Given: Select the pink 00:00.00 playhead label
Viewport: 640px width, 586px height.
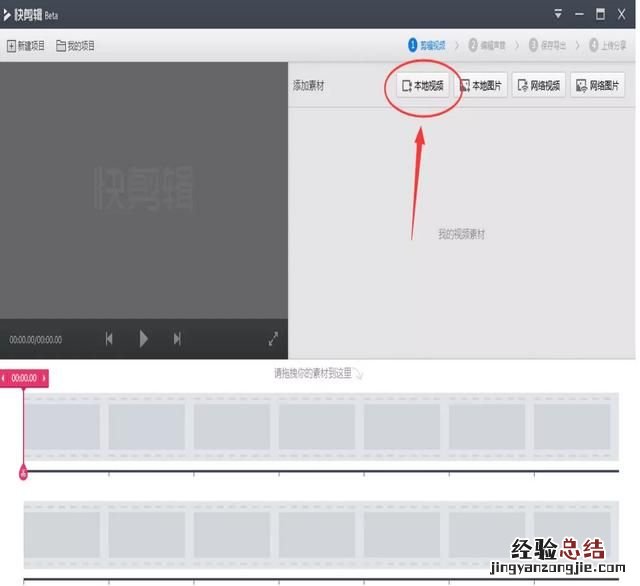Looking at the screenshot, I should 24,378.
